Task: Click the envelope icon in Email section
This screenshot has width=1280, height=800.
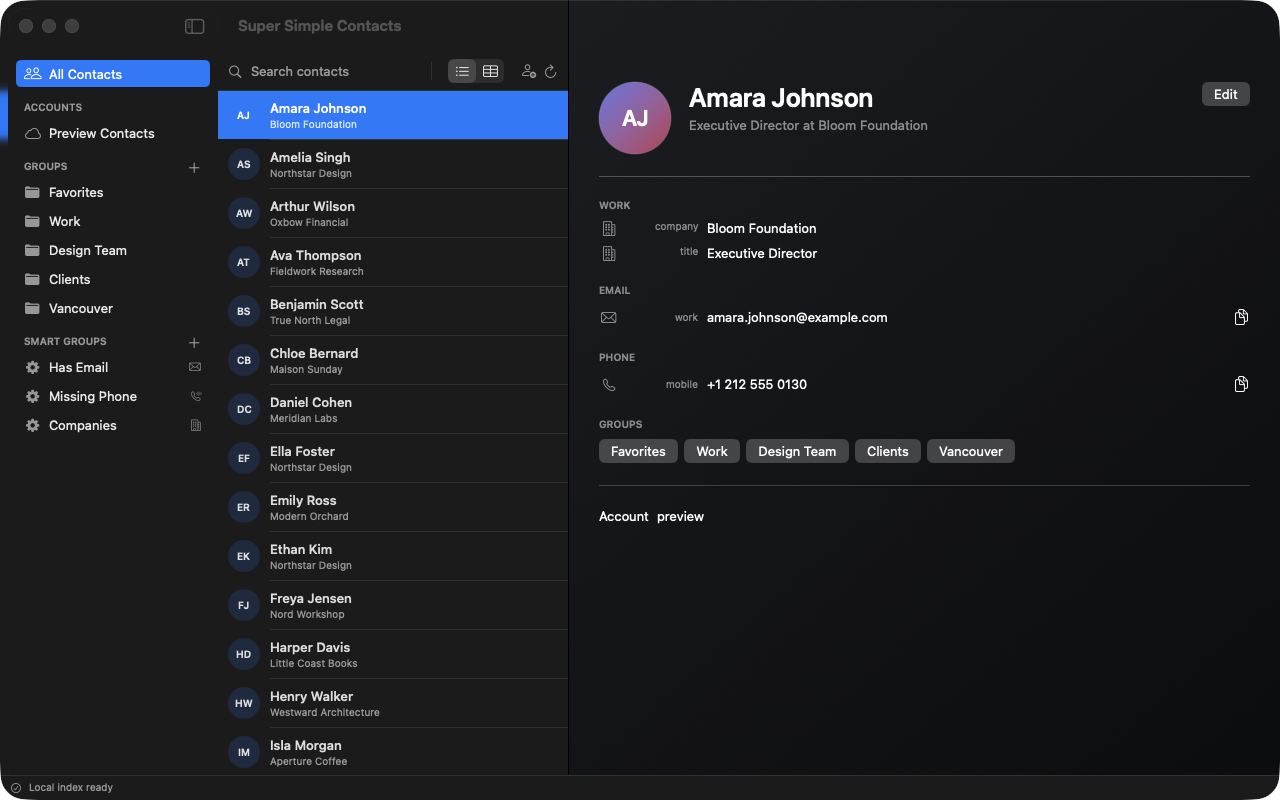Action: [609, 317]
